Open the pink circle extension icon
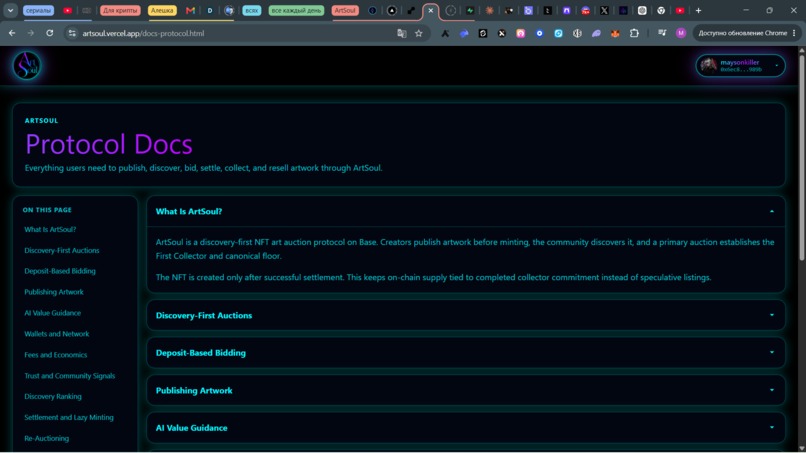 [x=520, y=33]
